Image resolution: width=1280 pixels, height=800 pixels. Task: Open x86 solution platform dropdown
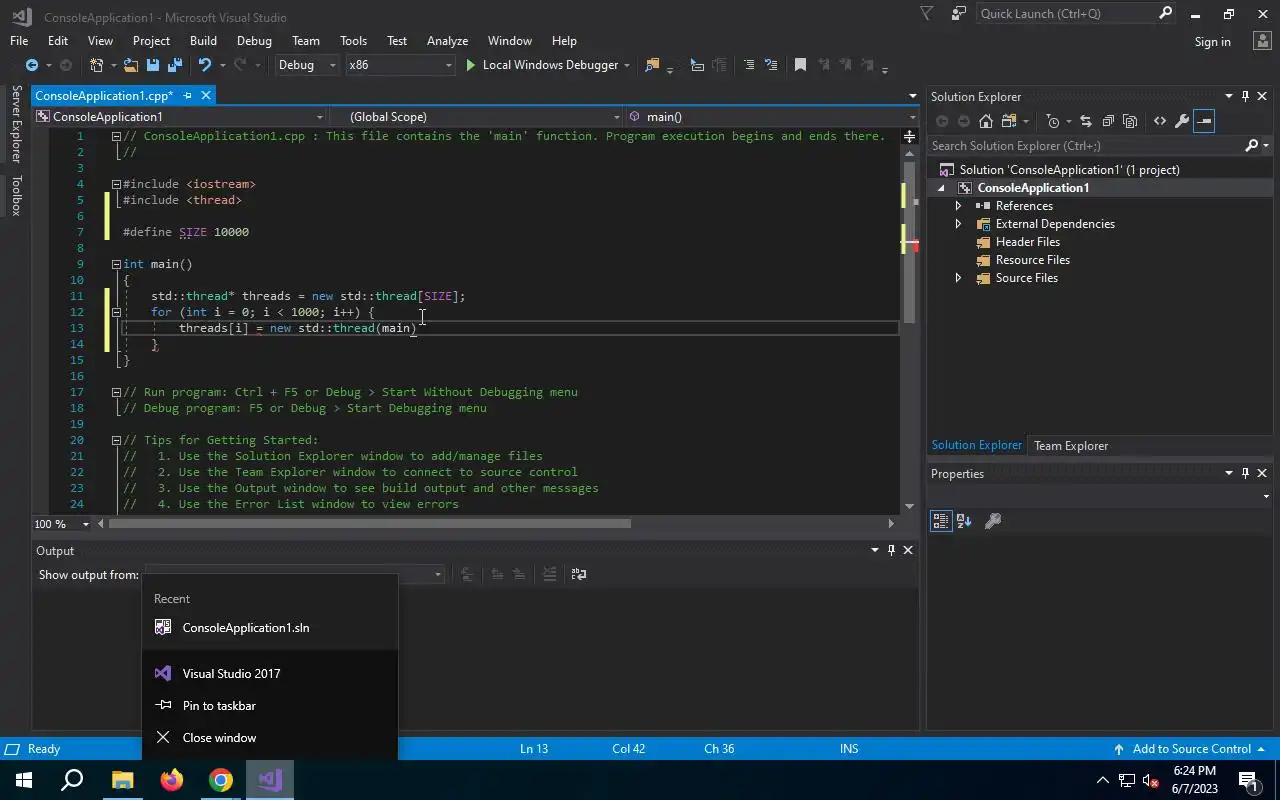pos(400,65)
